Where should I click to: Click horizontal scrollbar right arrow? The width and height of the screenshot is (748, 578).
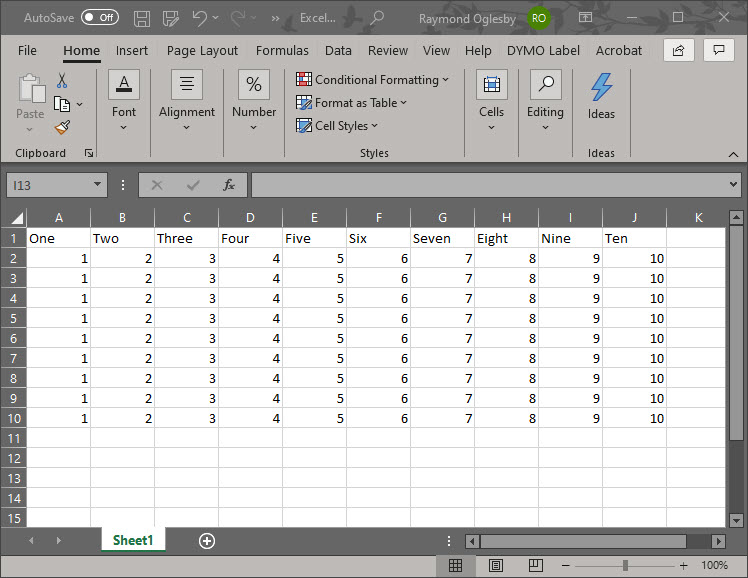(718, 541)
